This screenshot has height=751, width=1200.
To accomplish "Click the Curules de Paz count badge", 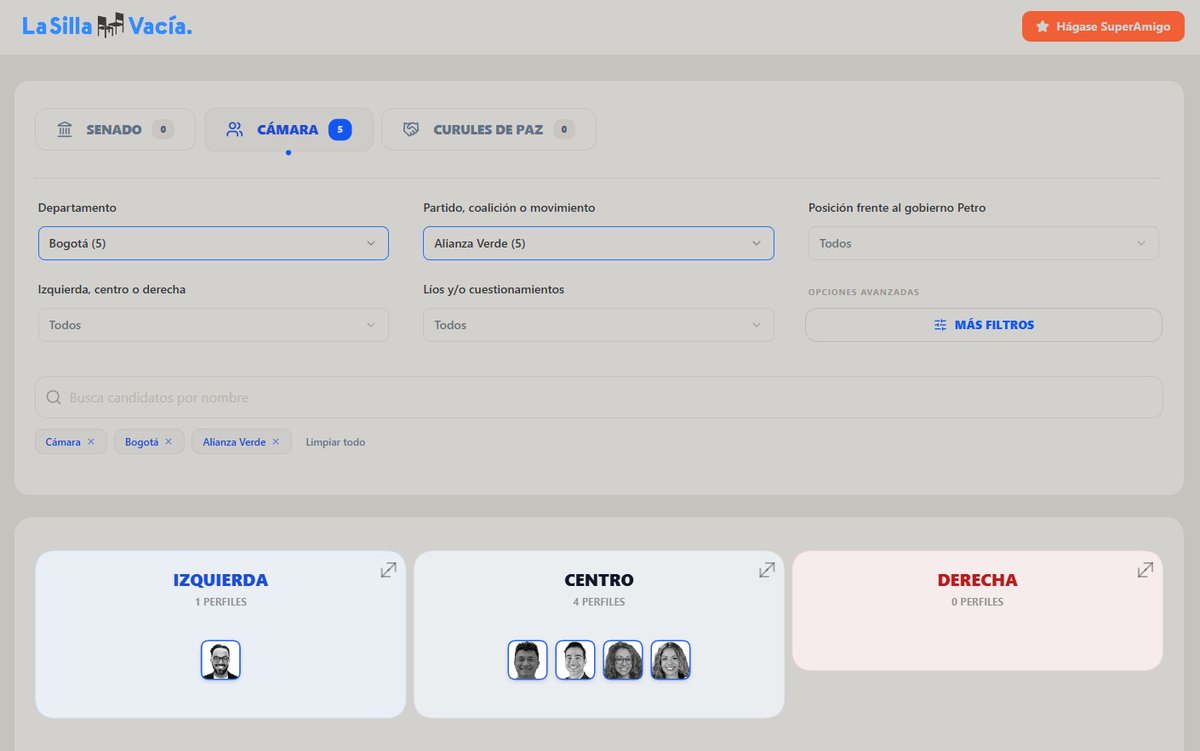I will click(x=564, y=129).
